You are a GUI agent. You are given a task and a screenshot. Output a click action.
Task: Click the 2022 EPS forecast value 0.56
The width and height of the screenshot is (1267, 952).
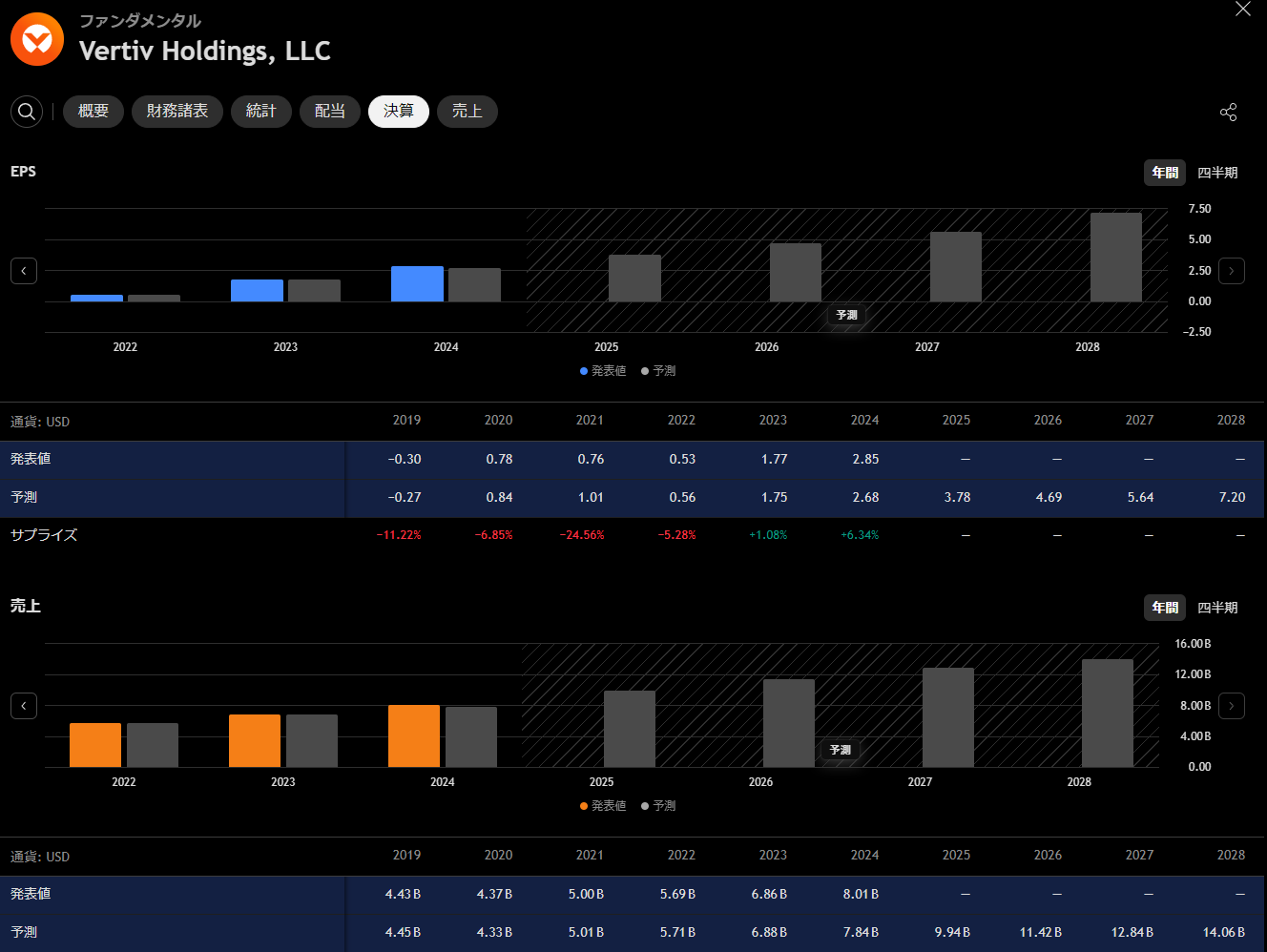(683, 497)
